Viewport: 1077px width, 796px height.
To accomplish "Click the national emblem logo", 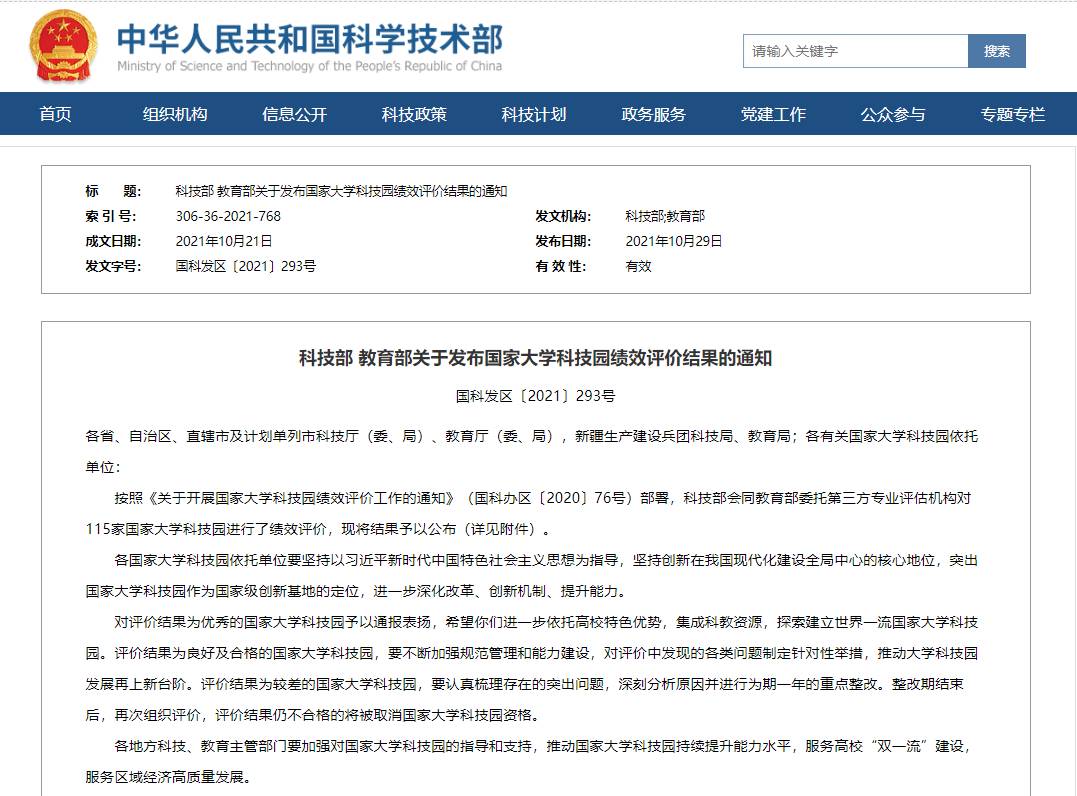I will pos(63,47).
